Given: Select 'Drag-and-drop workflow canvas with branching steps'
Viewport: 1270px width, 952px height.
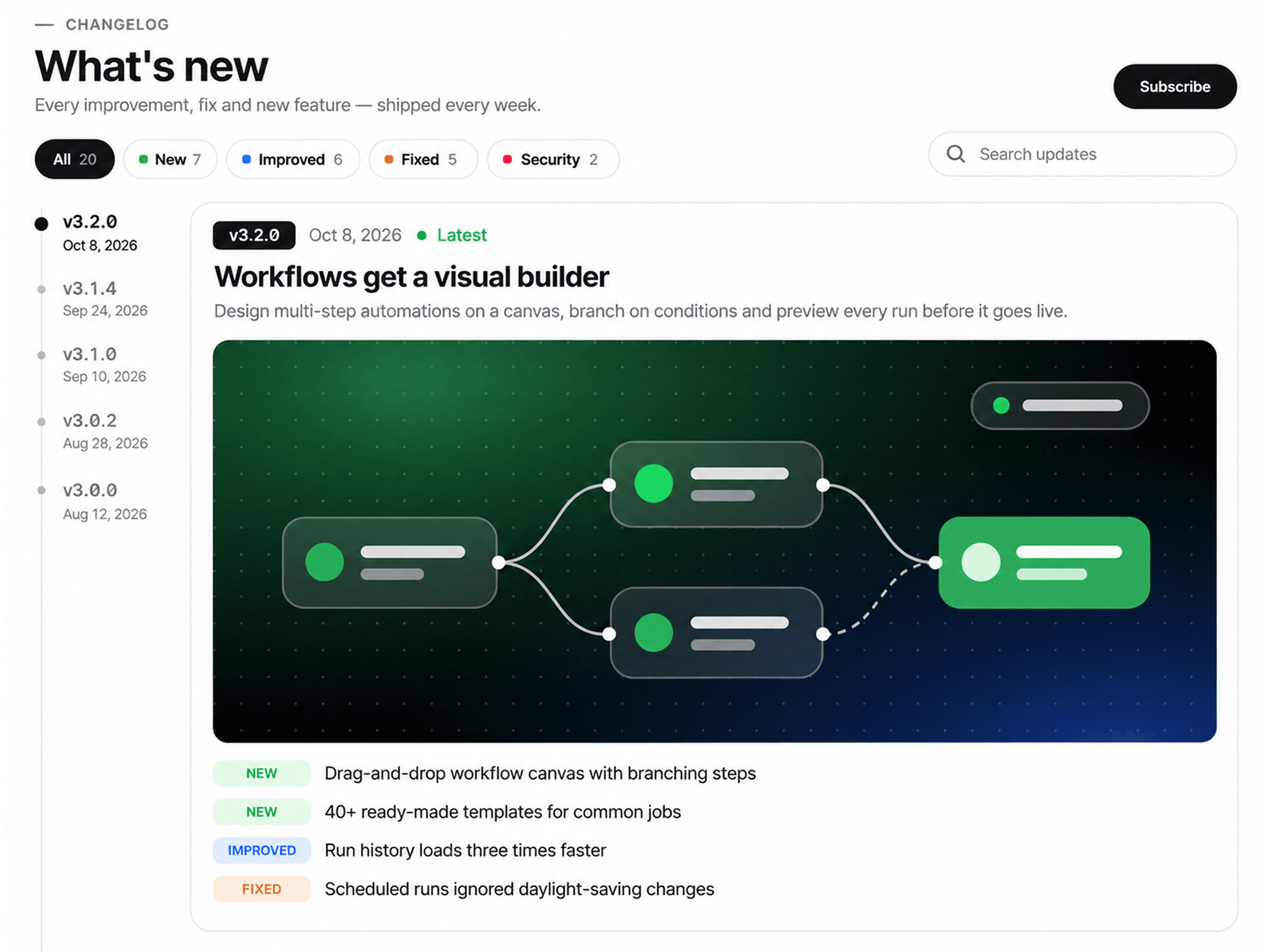Looking at the screenshot, I should tap(540, 773).
